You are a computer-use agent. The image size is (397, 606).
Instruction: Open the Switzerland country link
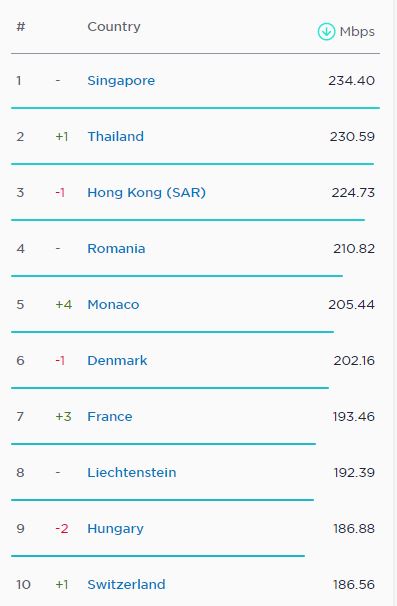coord(126,584)
